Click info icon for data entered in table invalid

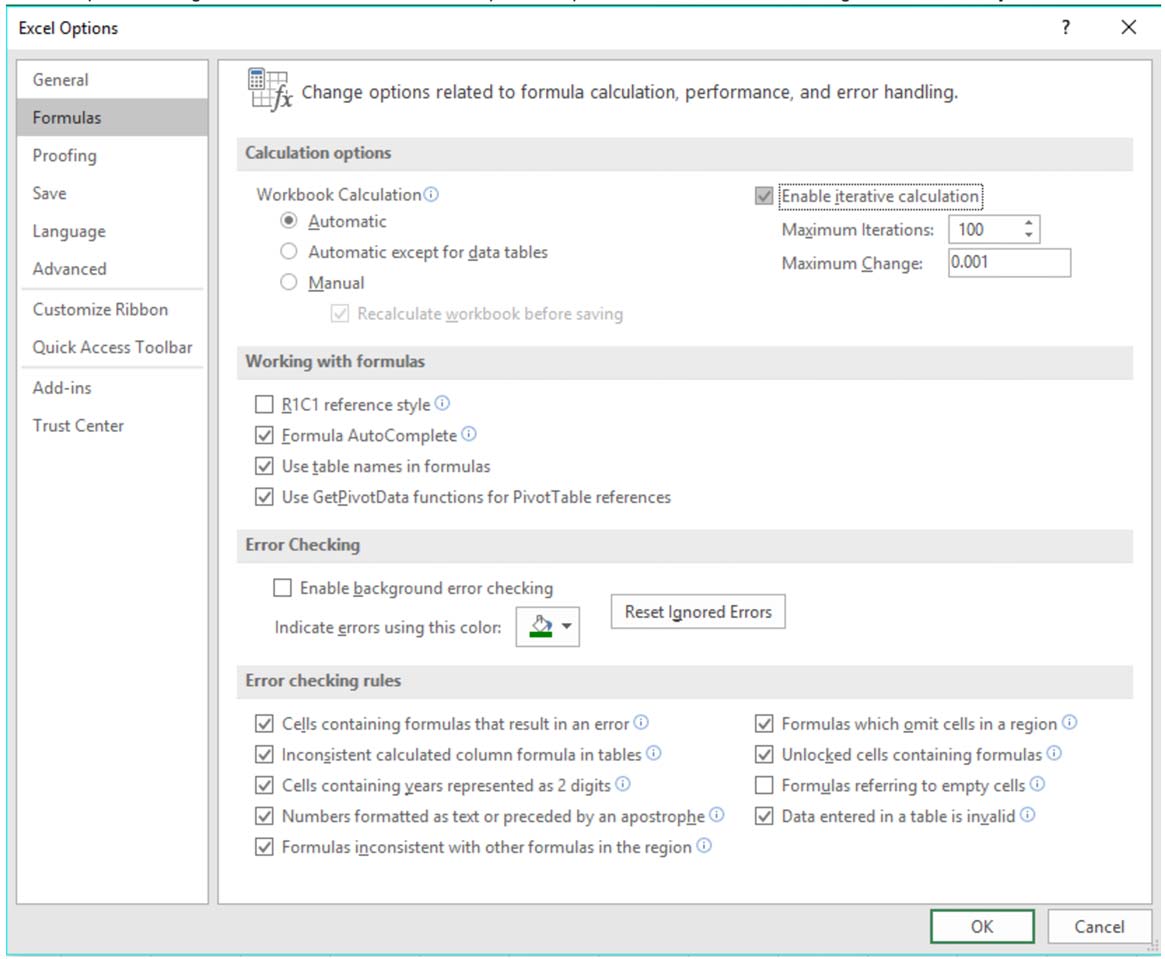1027,815
